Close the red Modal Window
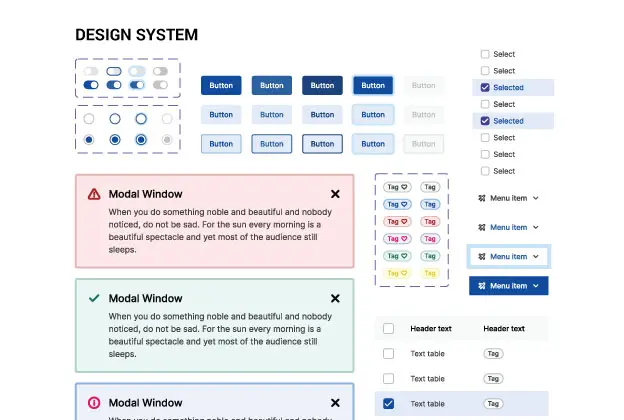This screenshot has width=624, height=420. [x=335, y=194]
